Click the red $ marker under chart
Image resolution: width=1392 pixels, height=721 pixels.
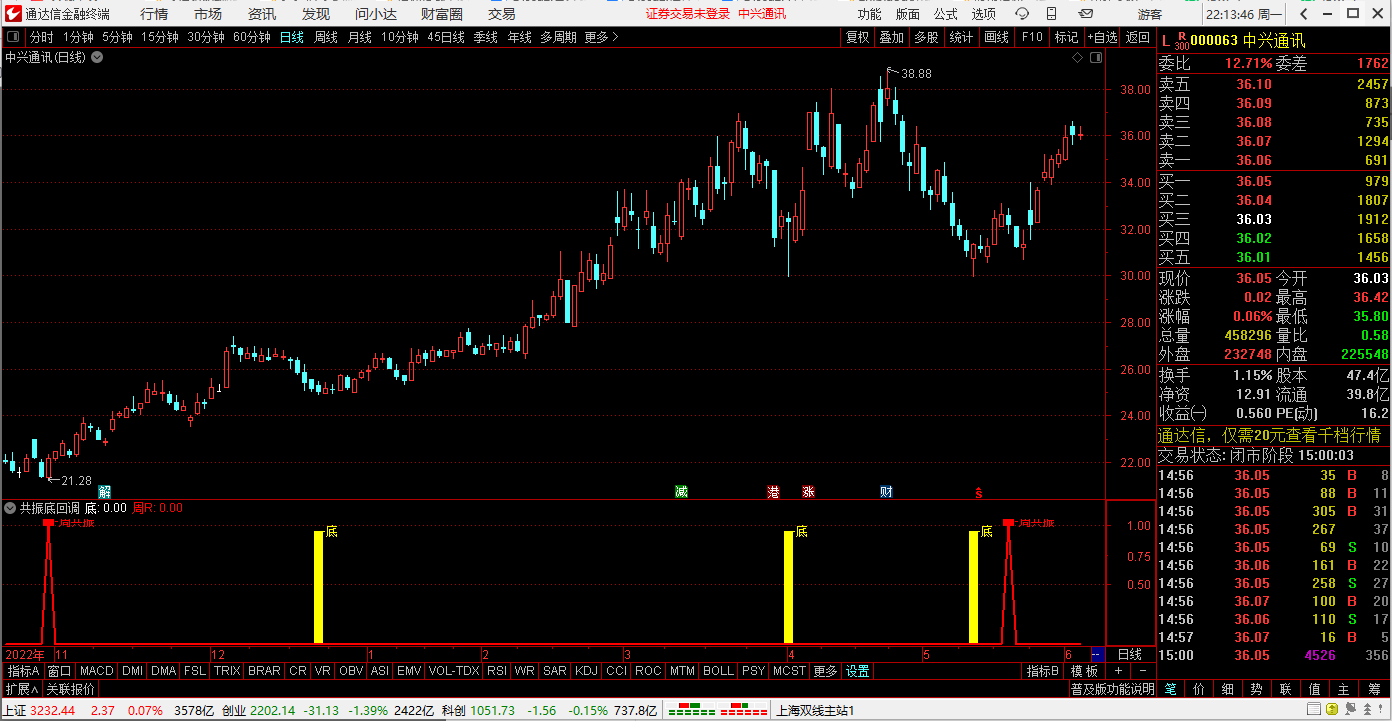979,492
